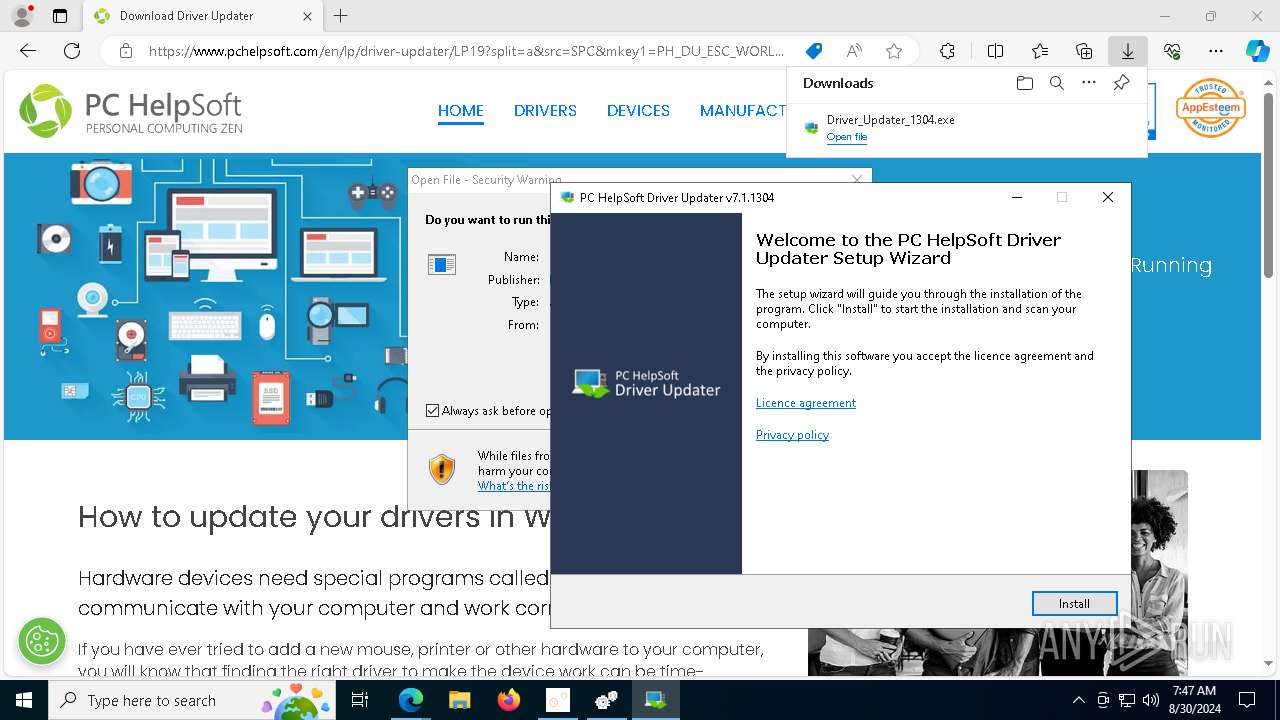
Task: Open more options in the Downloads panel
Action: pyautogui.click(x=1088, y=83)
